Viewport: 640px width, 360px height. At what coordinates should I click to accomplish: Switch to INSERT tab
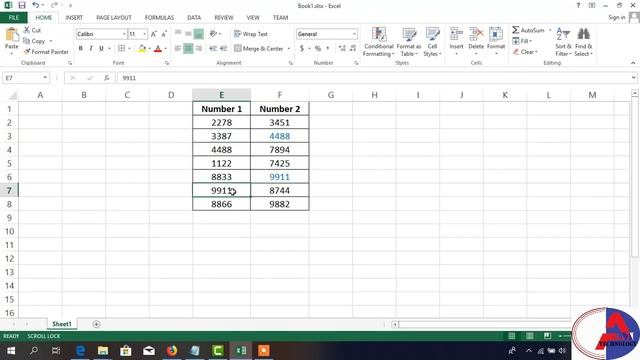click(74, 18)
